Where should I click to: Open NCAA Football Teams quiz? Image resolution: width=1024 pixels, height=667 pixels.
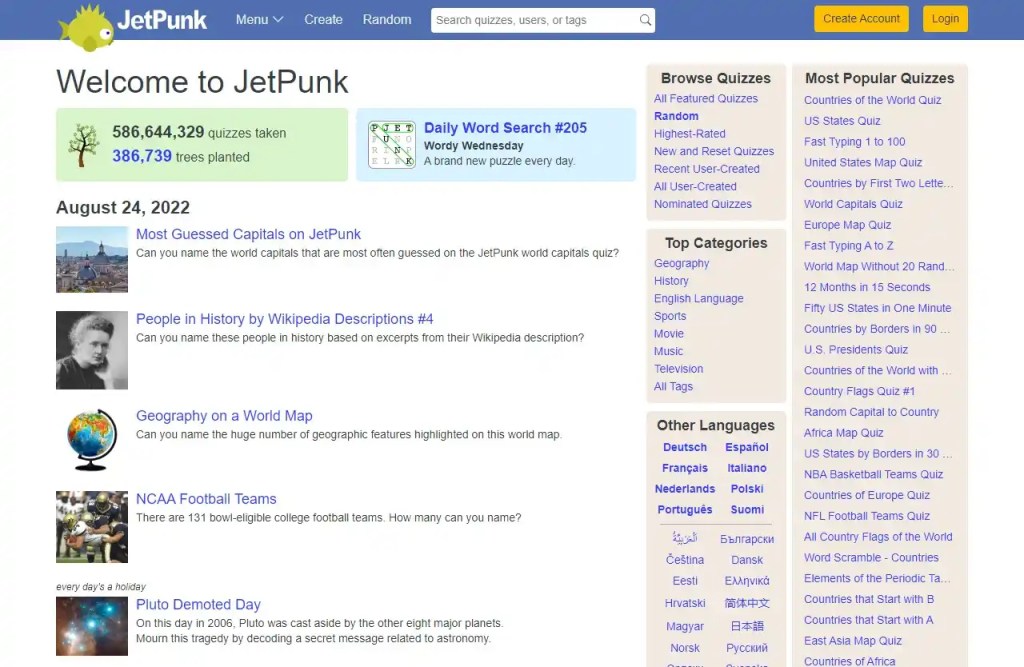pyautogui.click(x=206, y=498)
